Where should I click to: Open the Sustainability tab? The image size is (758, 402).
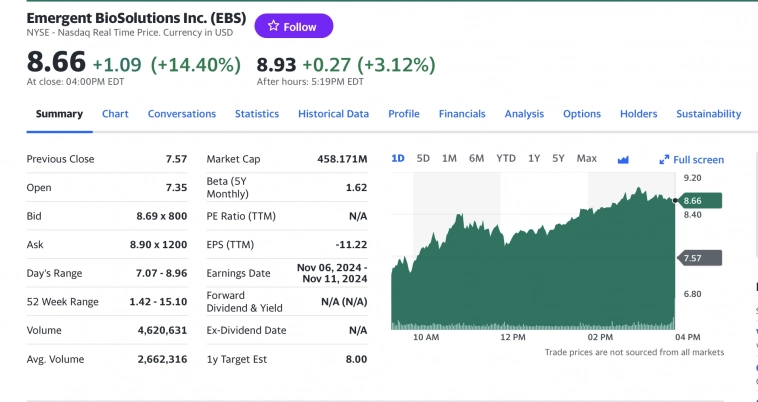[x=708, y=114]
